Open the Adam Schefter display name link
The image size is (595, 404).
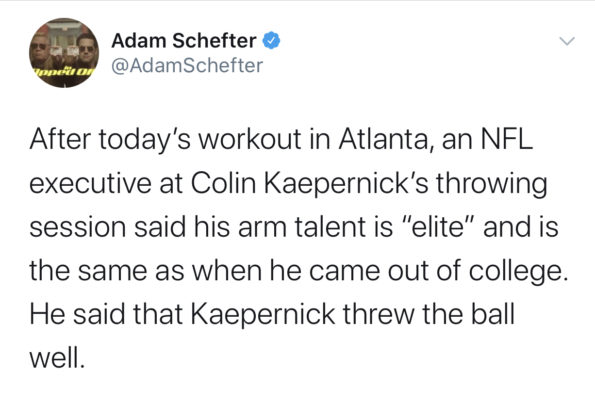[x=184, y=41]
